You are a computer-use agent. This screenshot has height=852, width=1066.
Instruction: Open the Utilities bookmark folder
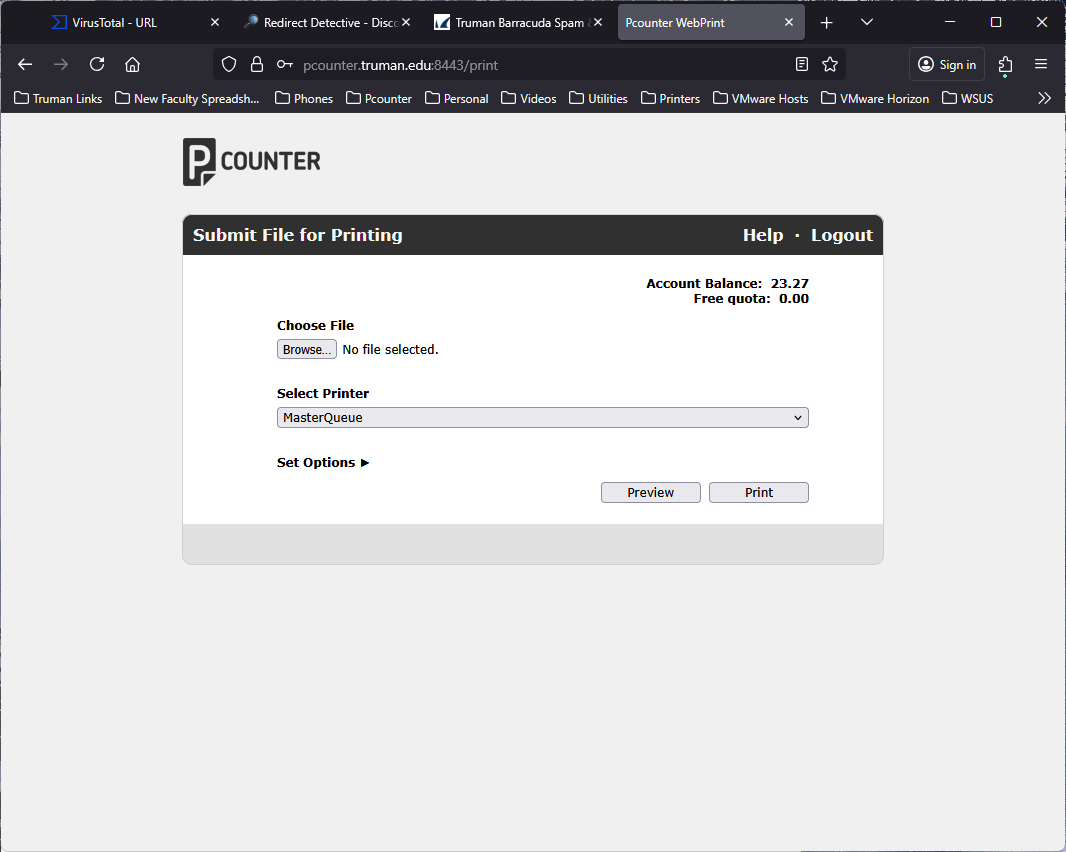coord(598,99)
